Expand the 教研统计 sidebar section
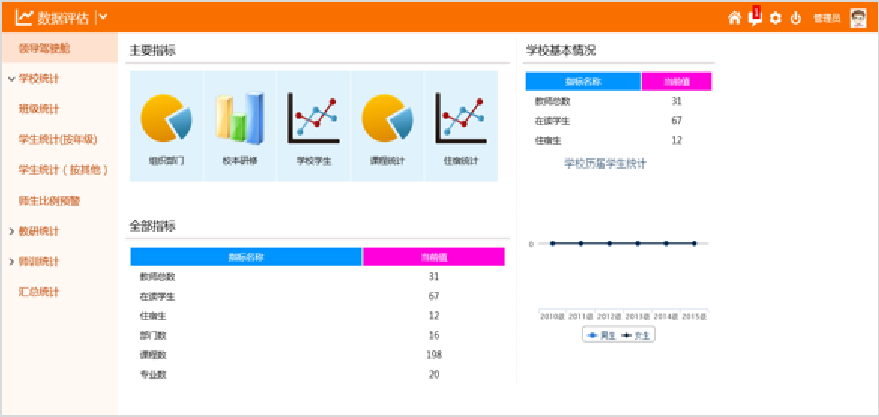The image size is (879, 417). point(39,231)
